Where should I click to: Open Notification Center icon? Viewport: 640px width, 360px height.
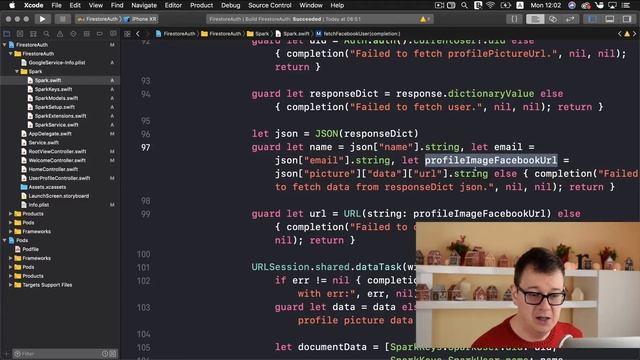pyautogui.click(x=626, y=5)
